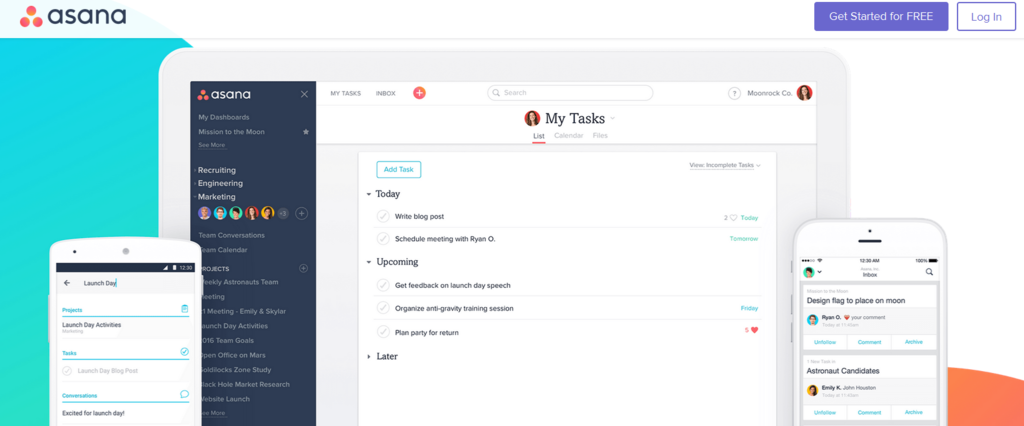Open the Moonrock Co. profile avatar

tap(804, 93)
